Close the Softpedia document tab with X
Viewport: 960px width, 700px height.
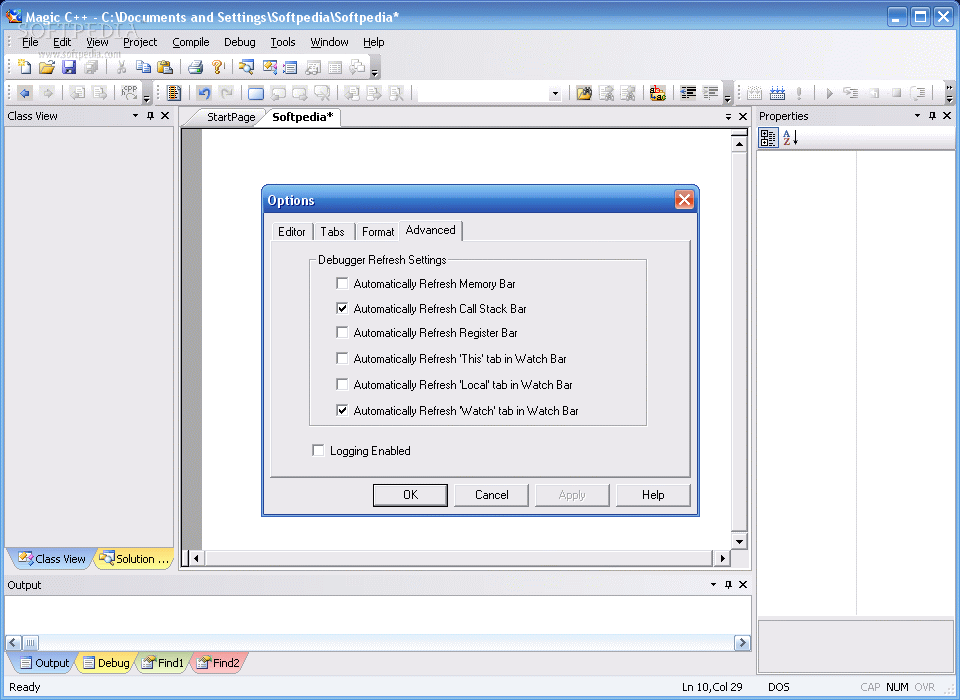[x=743, y=116]
